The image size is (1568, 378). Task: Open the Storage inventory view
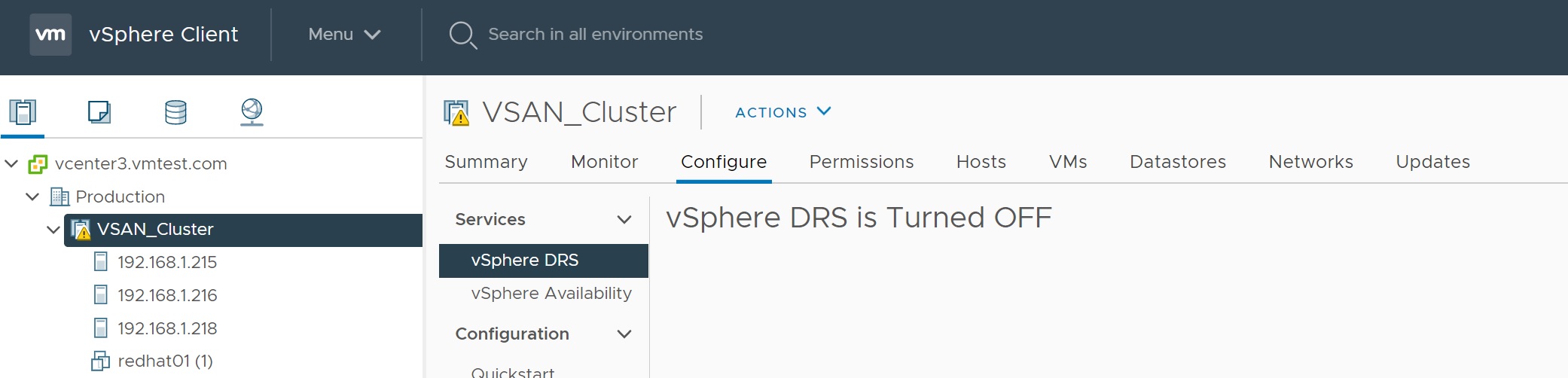click(175, 112)
